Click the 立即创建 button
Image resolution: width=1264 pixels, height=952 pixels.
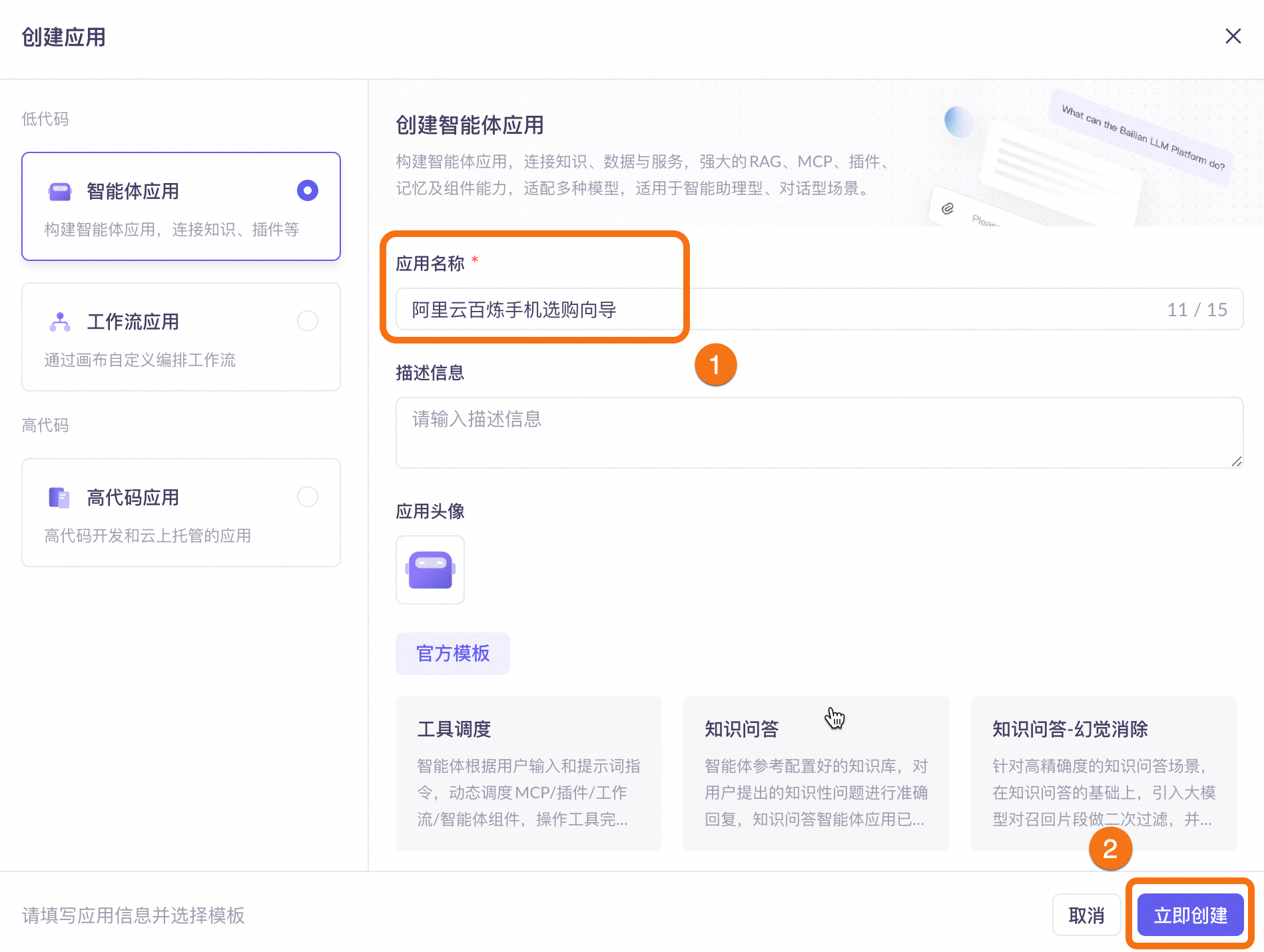click(1191, 915)
